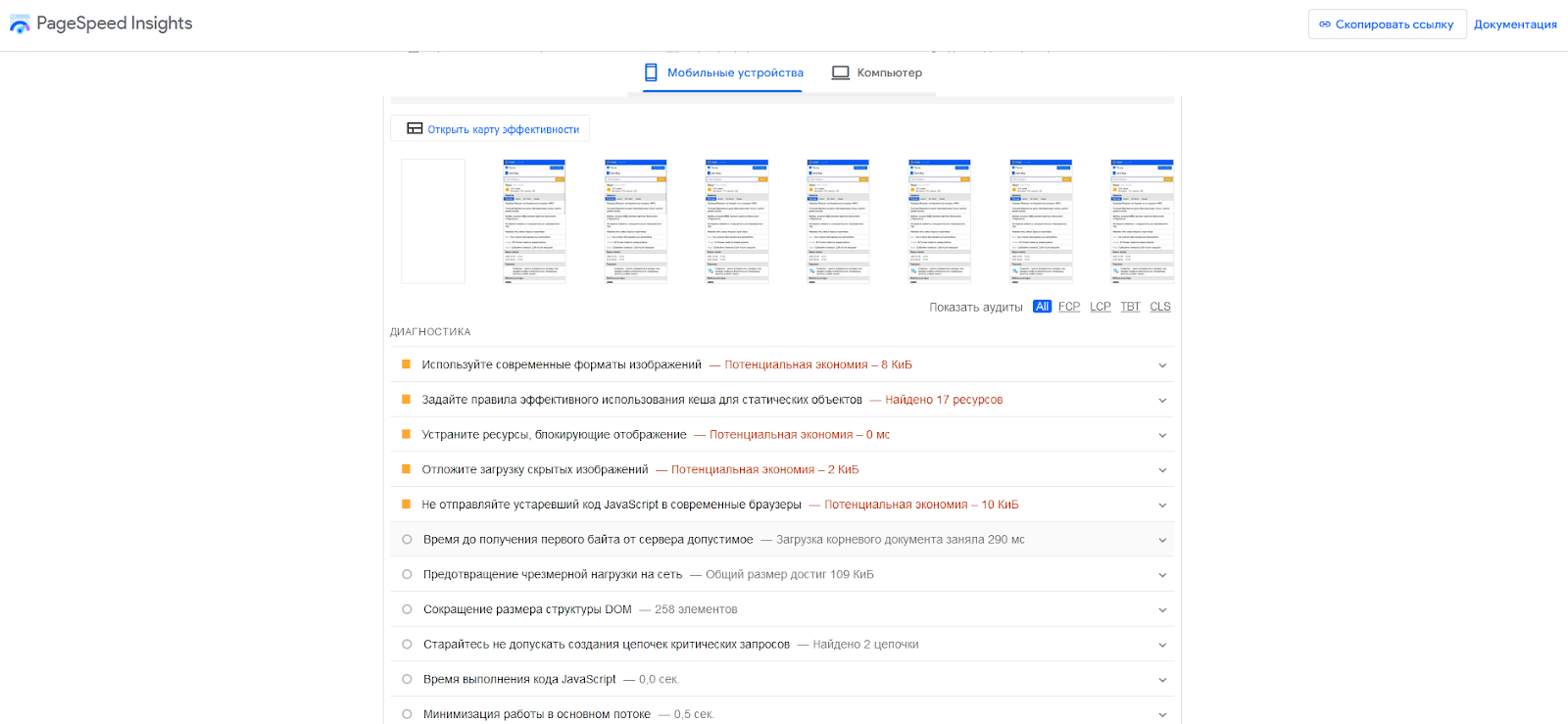Switch to the Мобильные устройства tab
The width and height of the screenshot is (1568, 724).
(723, 72)
